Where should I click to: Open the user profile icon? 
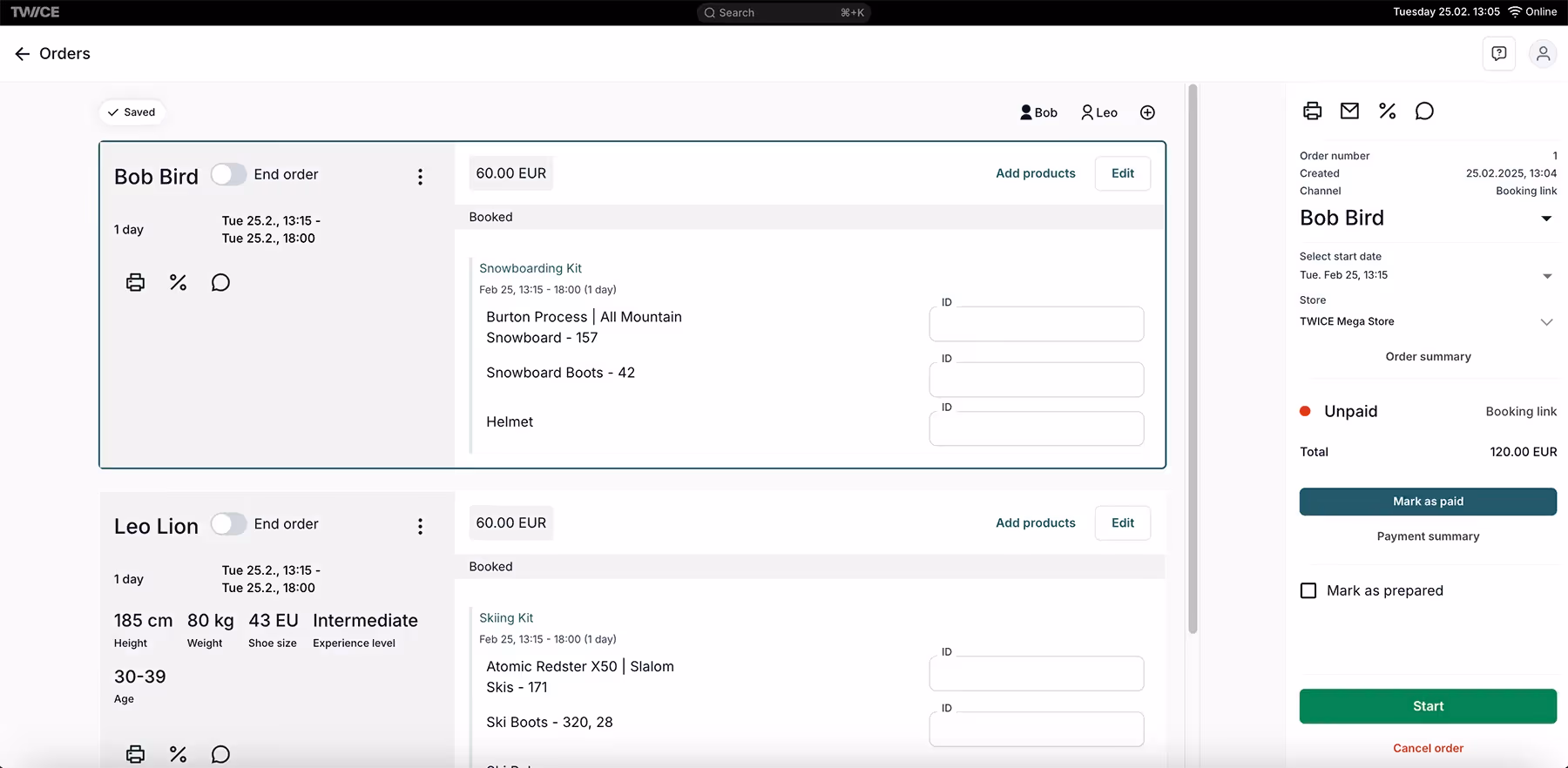(x=1543, y=54)
